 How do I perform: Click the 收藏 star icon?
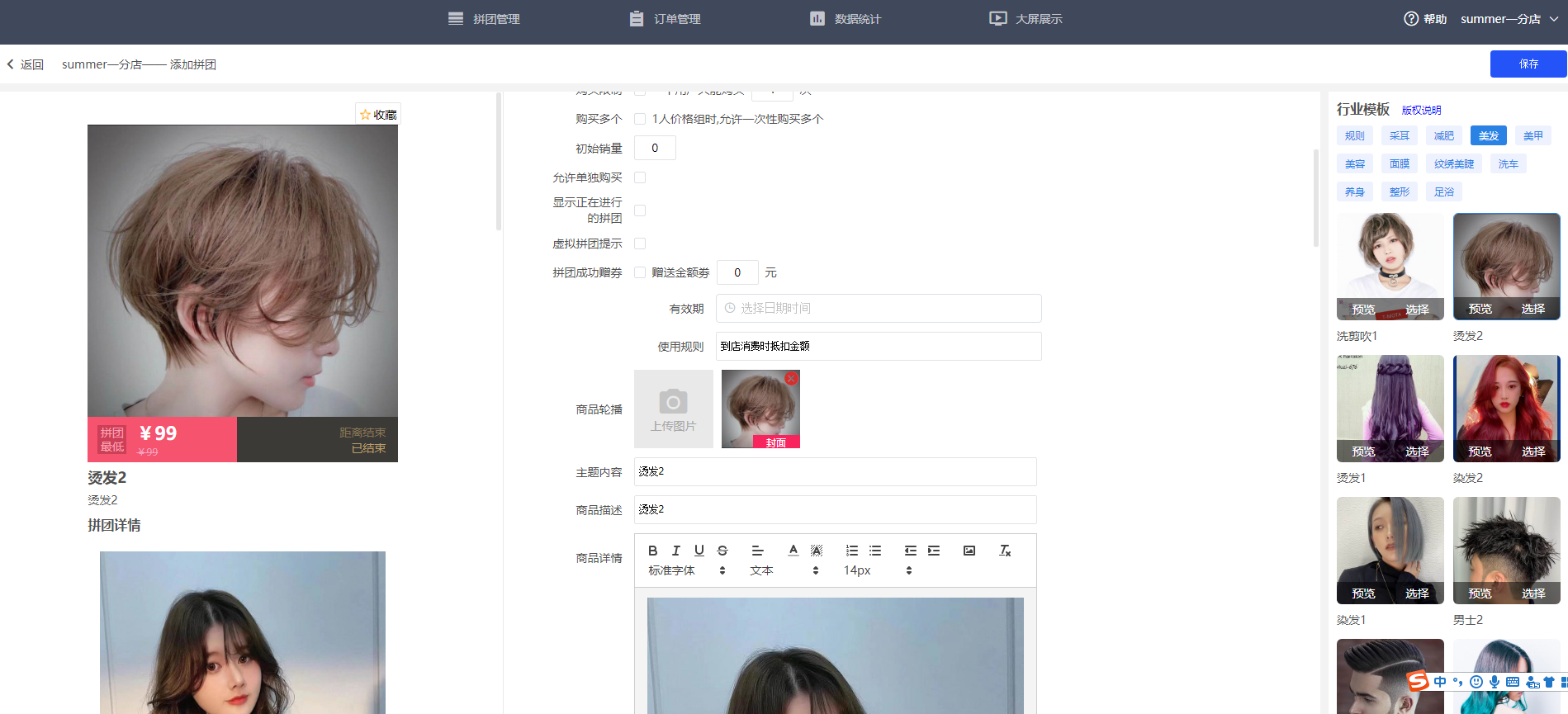(x=365, y=115)
